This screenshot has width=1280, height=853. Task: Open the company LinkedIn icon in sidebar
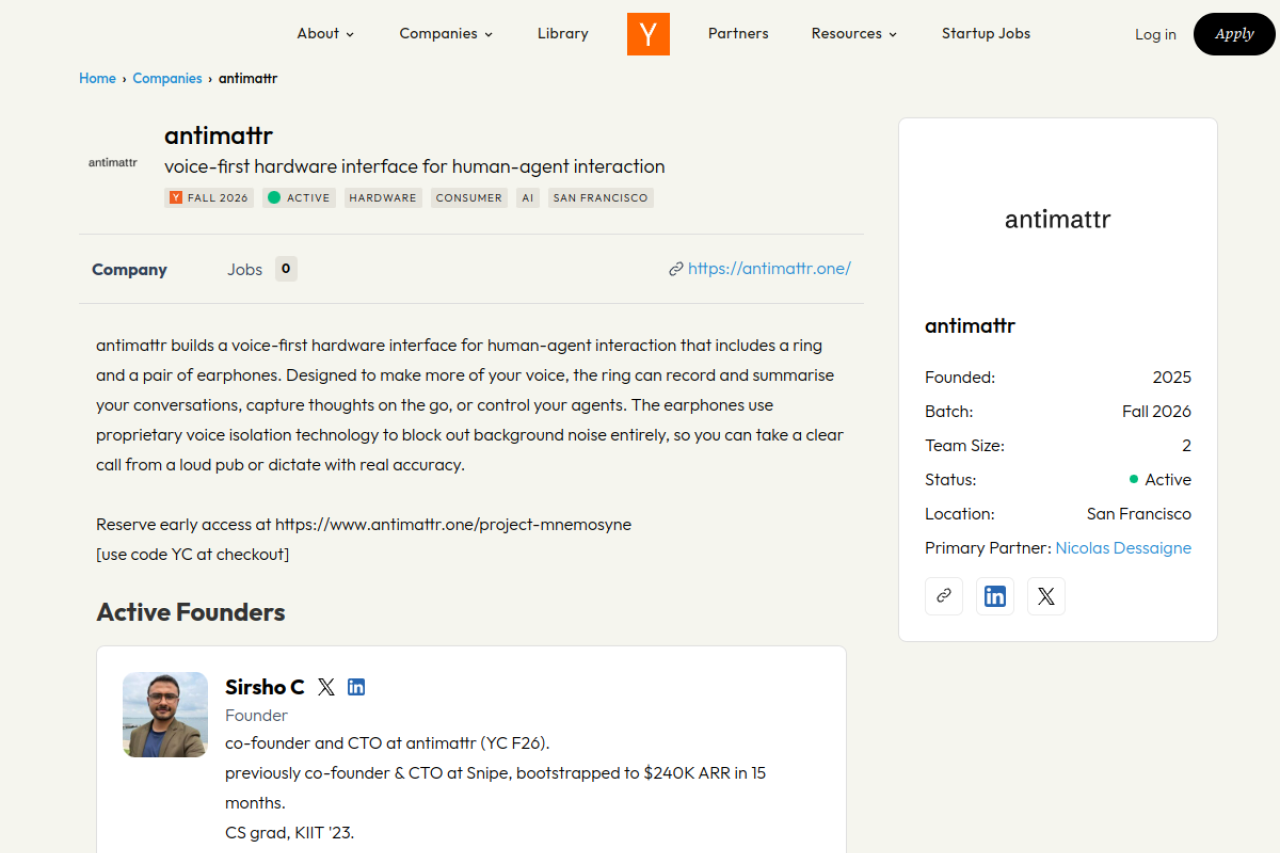click(x=995, y=596)
